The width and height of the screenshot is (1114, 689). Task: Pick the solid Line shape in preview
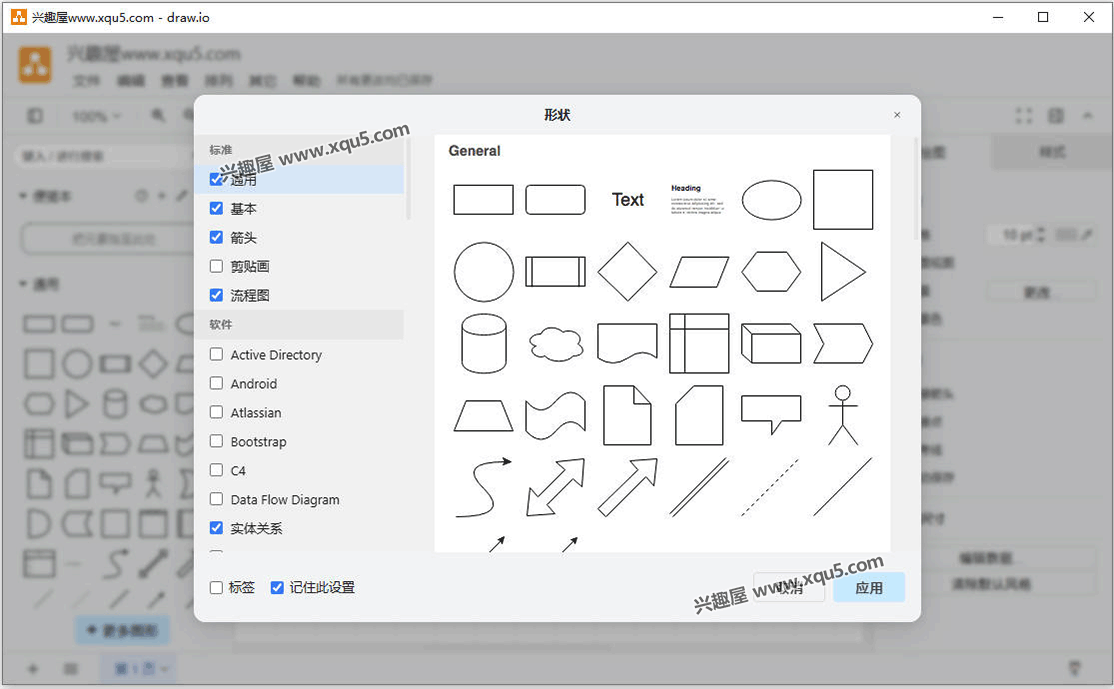[x=843, y=488]
